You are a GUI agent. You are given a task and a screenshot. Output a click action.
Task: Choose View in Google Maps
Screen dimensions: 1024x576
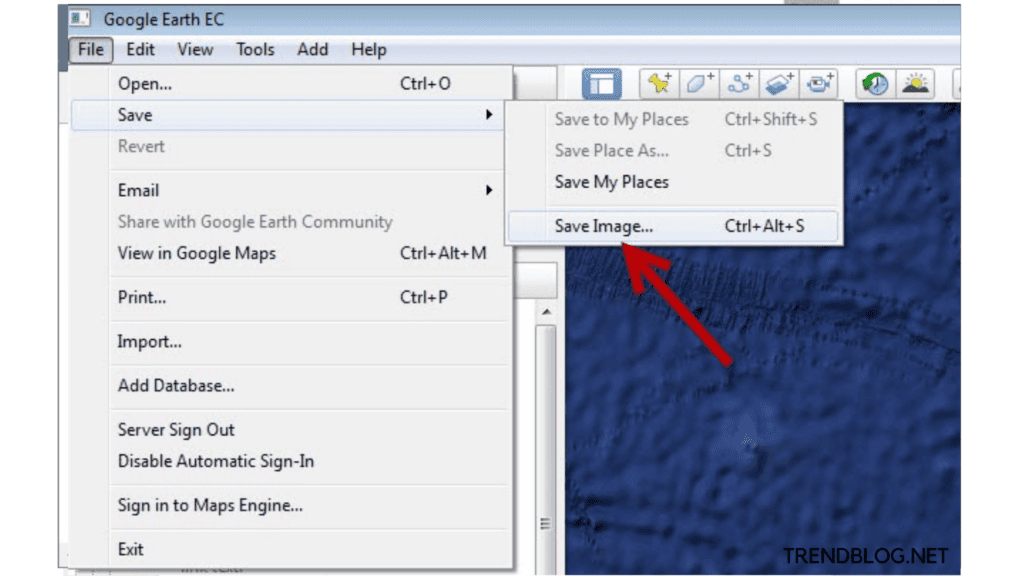pyautogui.click(x=287, y=253)
